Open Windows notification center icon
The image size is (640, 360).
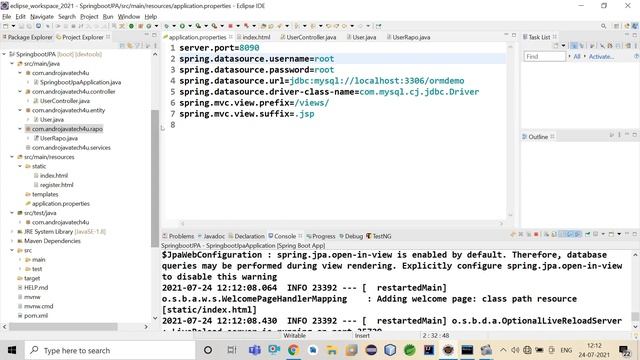[624, 351]
